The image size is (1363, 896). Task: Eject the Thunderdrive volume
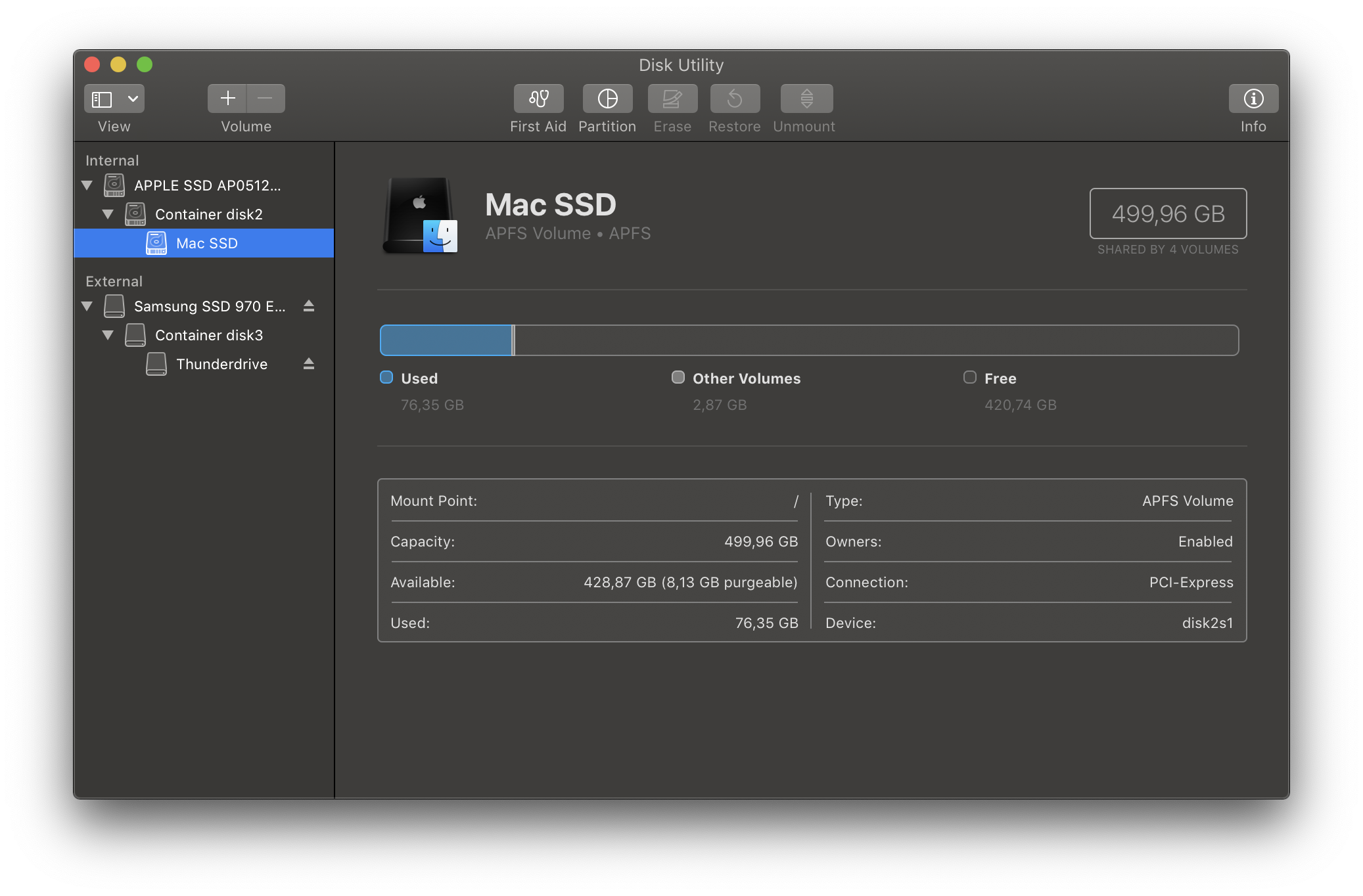click(x=309, y=364)
